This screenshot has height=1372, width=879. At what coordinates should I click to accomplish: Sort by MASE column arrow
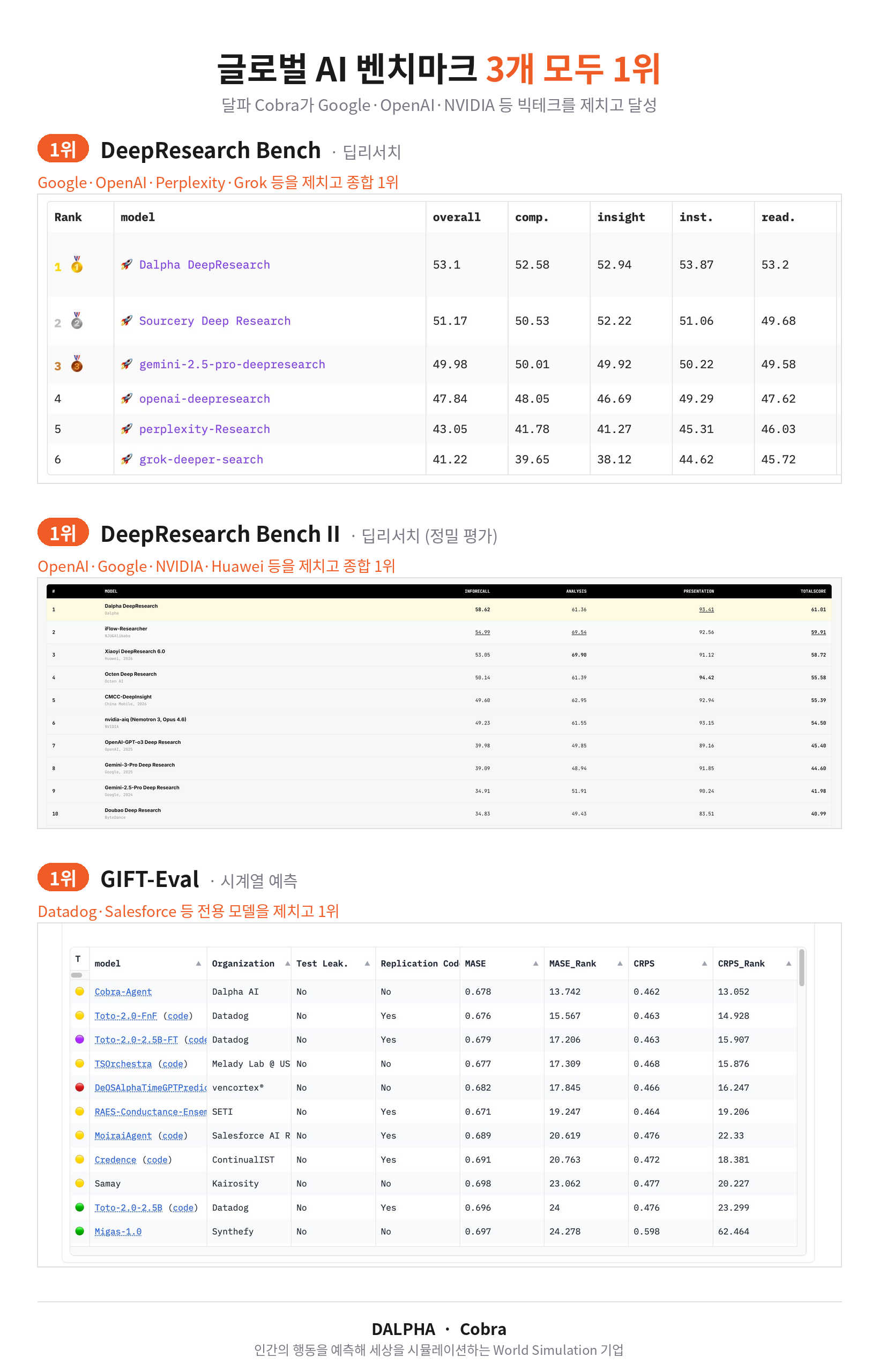pyautogui.click(x=535, y=964)
